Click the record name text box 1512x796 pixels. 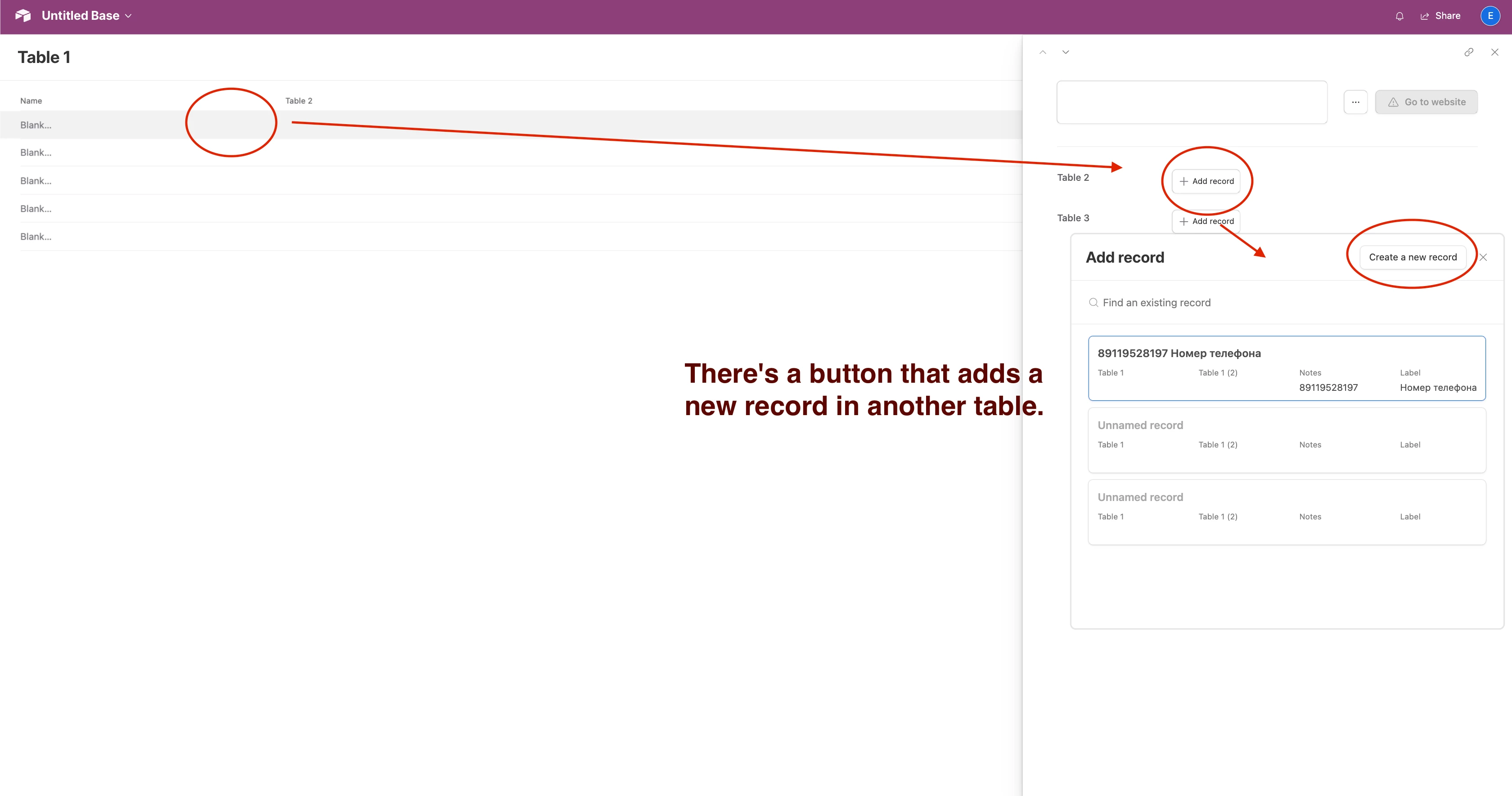[1192, 102]
